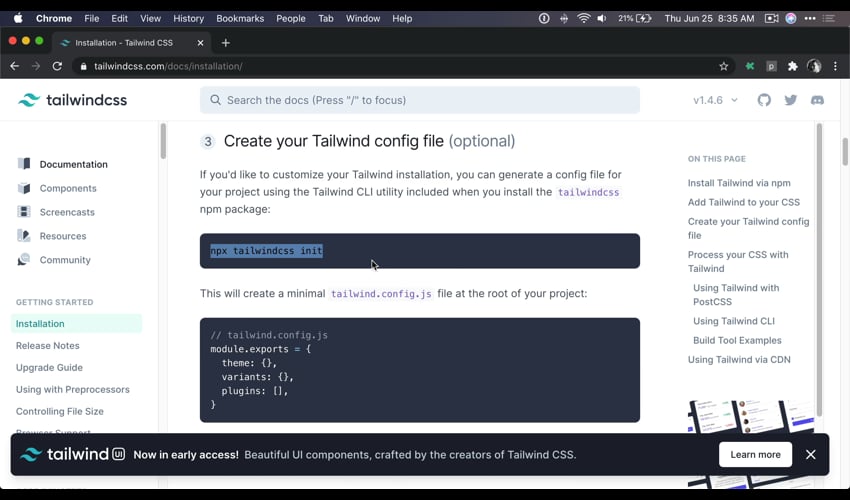This screenshot has height=500, width=850.
Task: Open the View menu
Action: (x=150, y=18)
